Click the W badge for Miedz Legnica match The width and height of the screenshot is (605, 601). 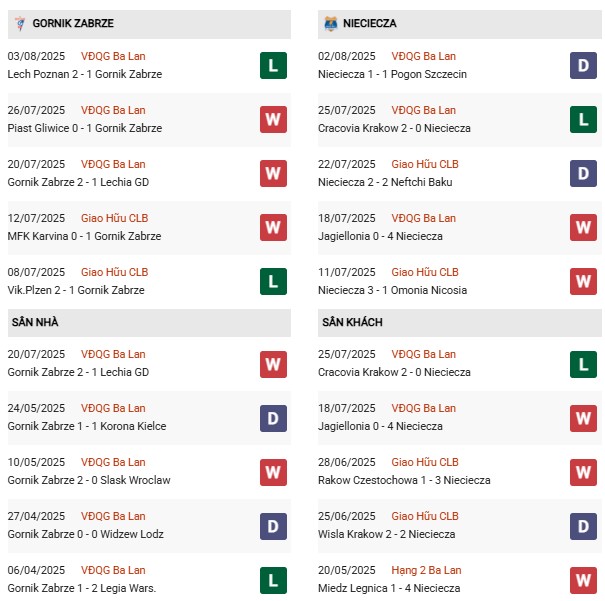coord(584,580)
